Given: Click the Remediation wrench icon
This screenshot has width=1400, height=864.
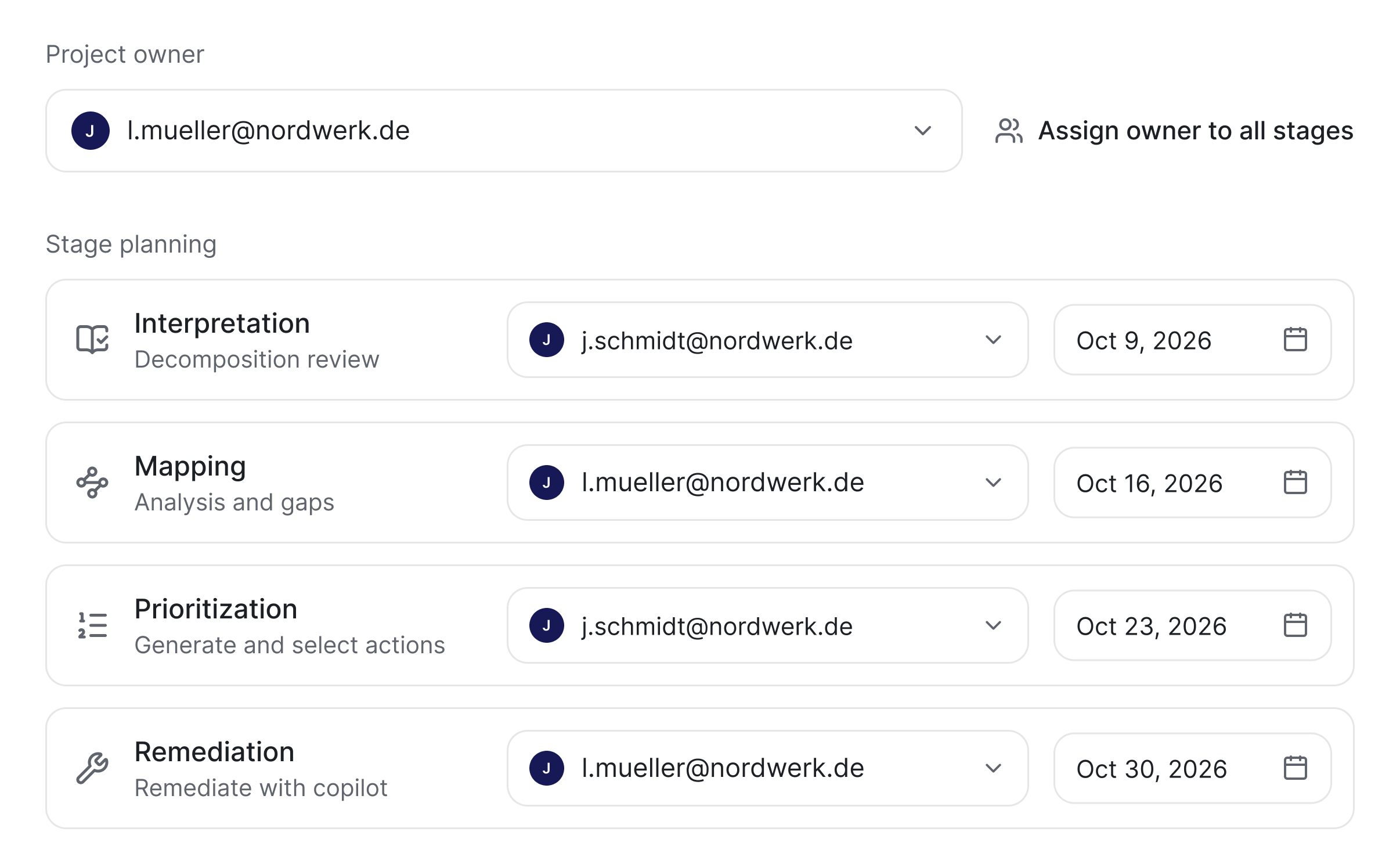Looking at the screenshot, I should coord(92,768).
